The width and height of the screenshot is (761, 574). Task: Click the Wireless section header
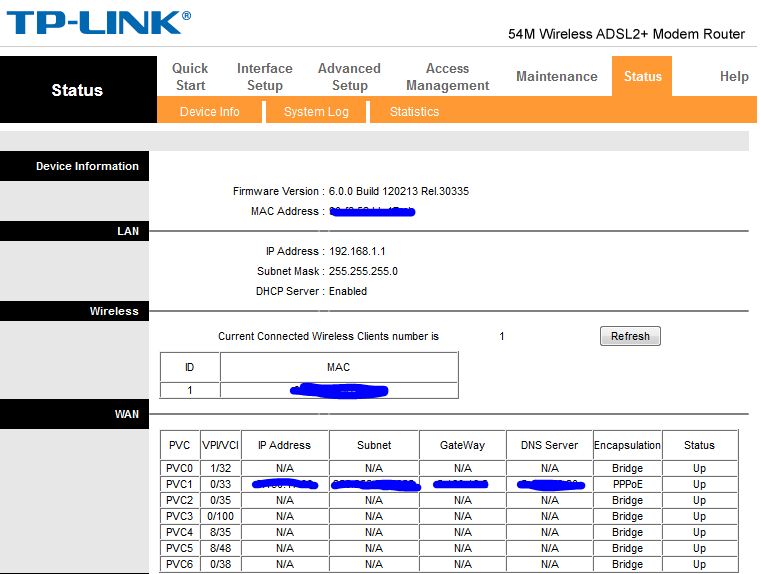click(x=74, y=311)
